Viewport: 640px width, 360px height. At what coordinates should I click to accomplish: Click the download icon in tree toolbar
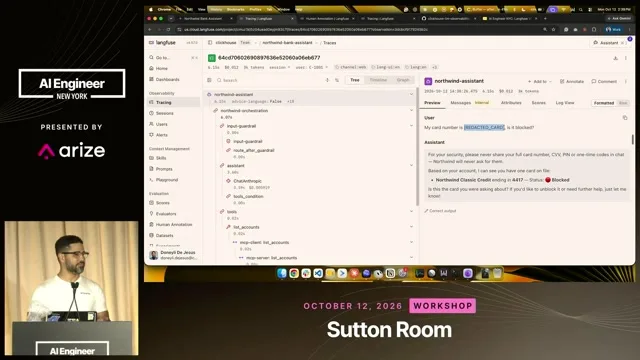327,80
